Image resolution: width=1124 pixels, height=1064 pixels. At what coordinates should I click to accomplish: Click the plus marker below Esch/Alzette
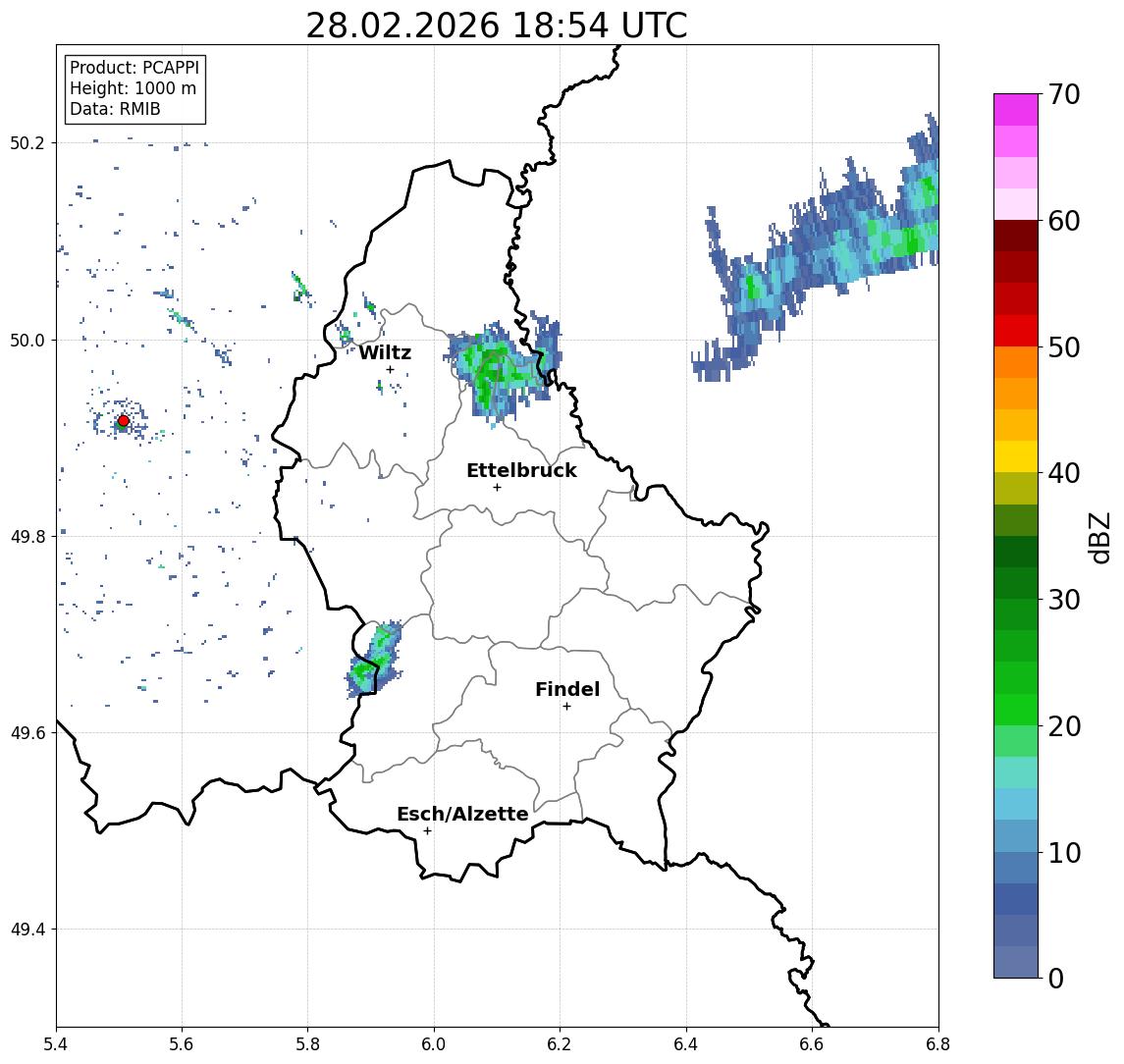[x=427, y=831]
